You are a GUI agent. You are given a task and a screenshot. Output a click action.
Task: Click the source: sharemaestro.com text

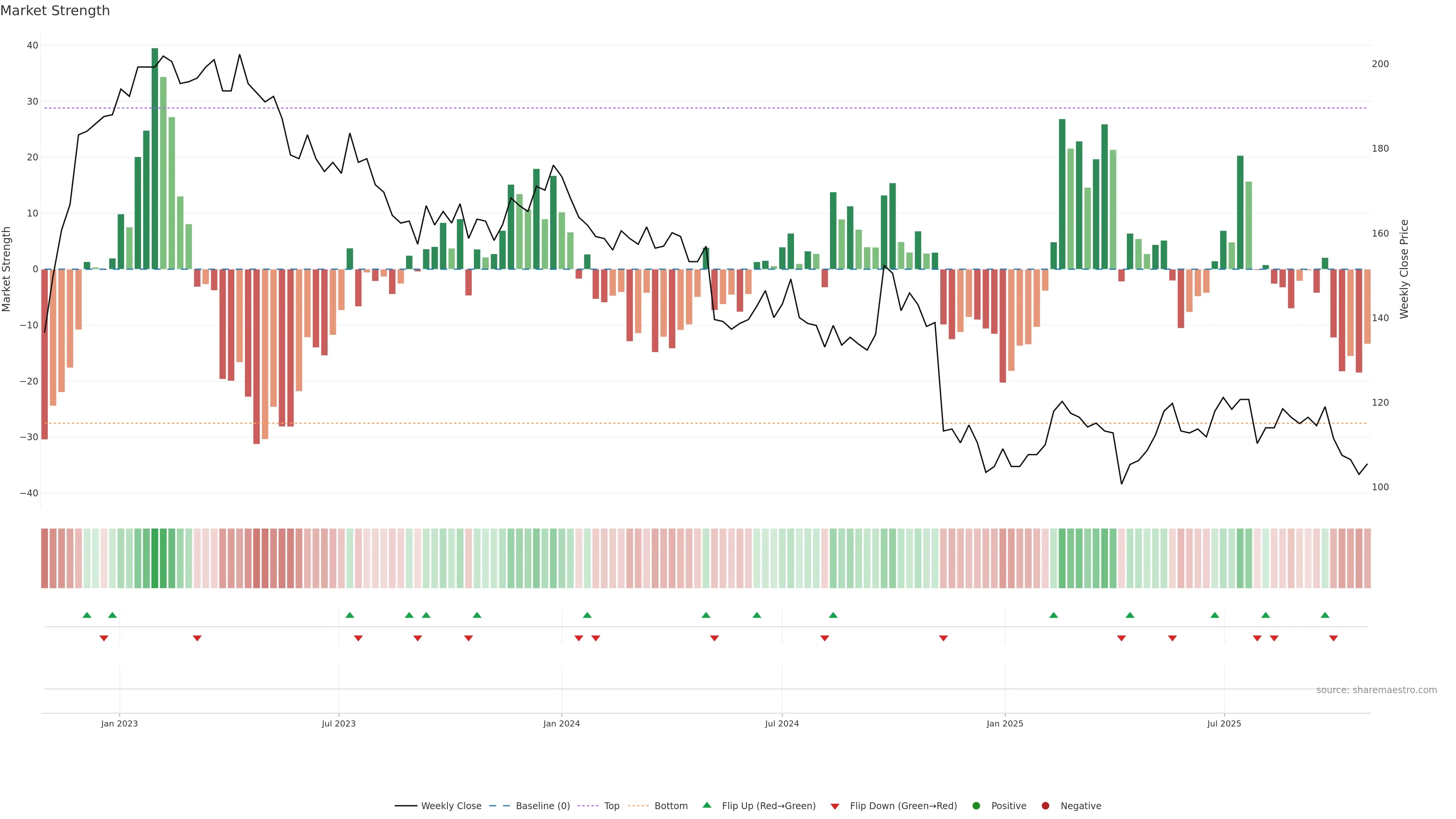pyautogui.click(x=1376, y=690)
